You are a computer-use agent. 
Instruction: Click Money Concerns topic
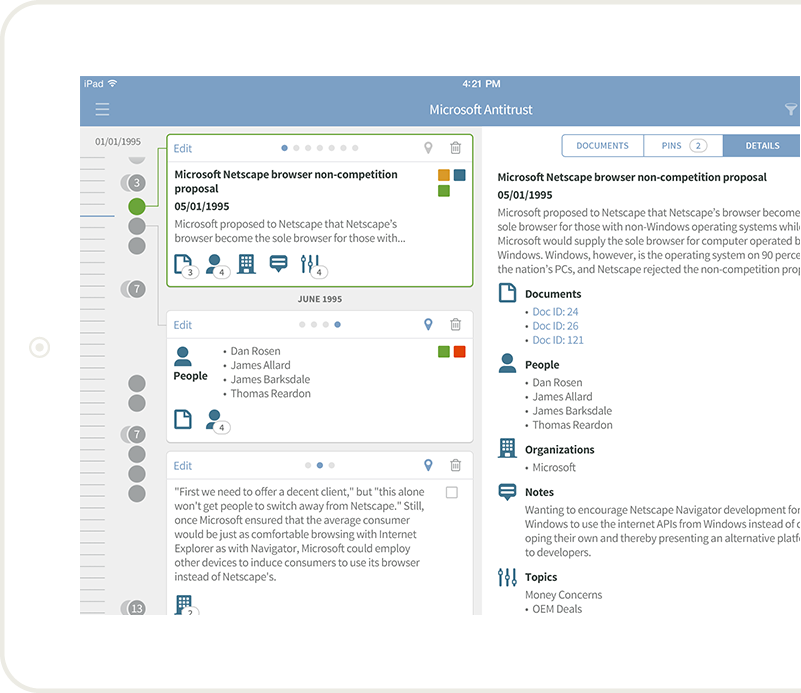point(563,595)
